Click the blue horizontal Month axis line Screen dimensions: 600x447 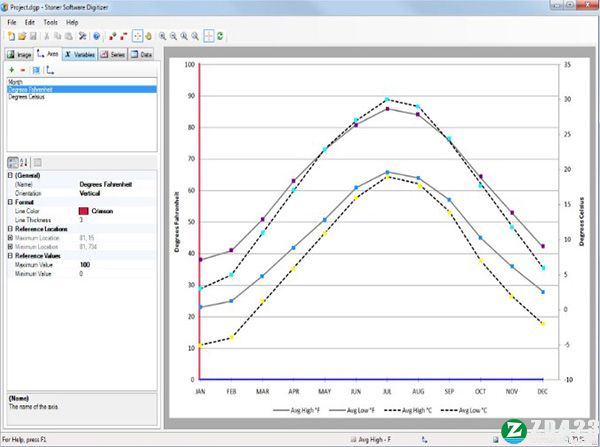pyautogui.click(x=371, y=379)
